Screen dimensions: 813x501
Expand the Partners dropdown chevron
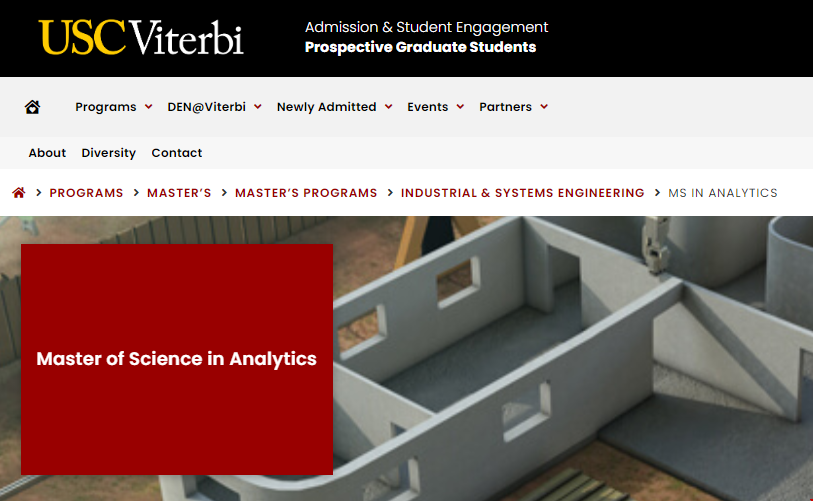click(544, 107)
